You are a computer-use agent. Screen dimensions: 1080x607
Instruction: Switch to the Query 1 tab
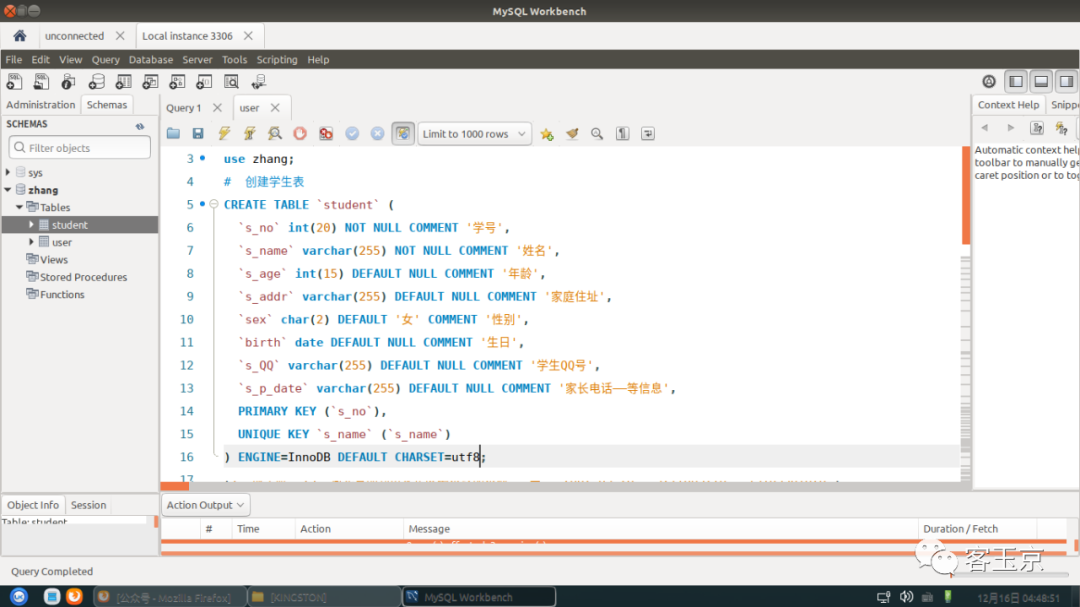tap(183, 107)
